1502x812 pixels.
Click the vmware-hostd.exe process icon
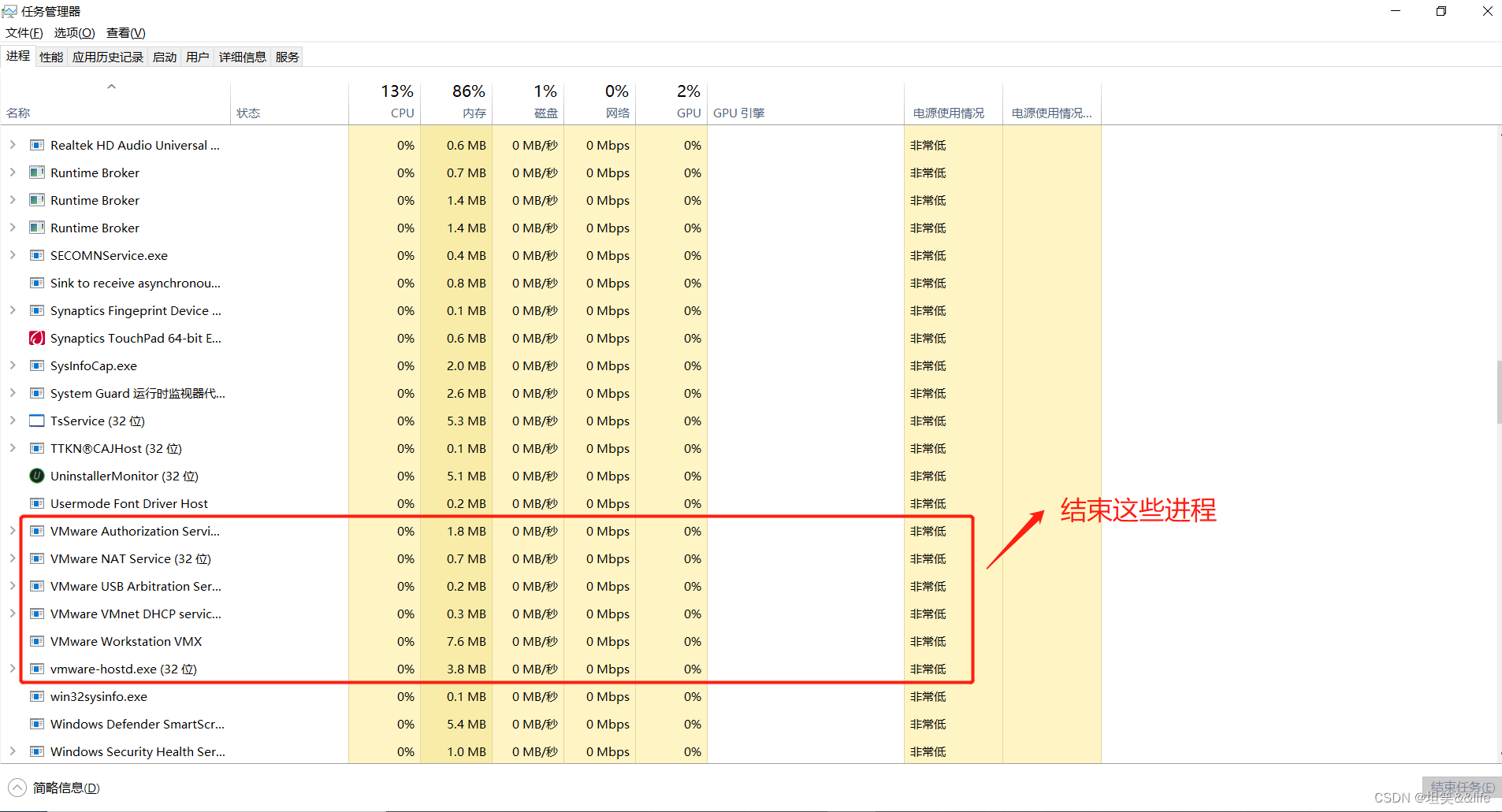[x=36, y=669]
